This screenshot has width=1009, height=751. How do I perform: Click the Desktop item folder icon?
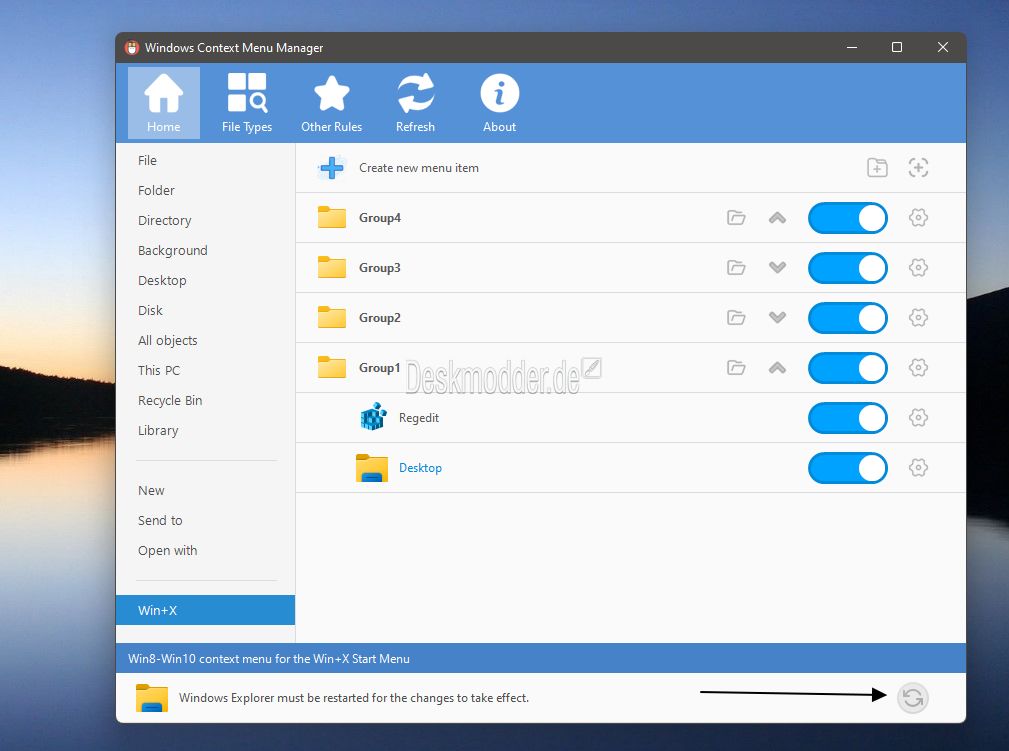tap(372, 468)
